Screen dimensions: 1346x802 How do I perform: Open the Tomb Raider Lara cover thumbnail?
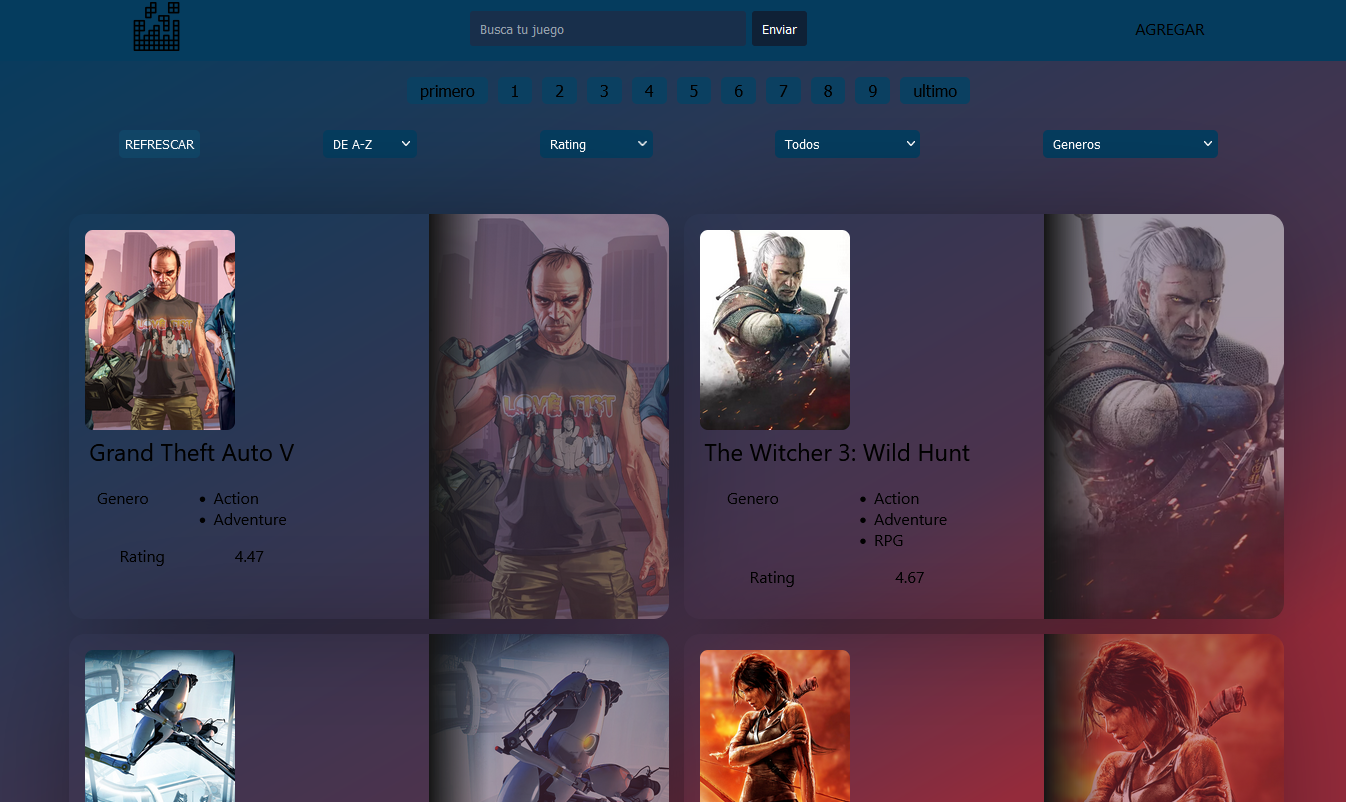pos(775,726)
